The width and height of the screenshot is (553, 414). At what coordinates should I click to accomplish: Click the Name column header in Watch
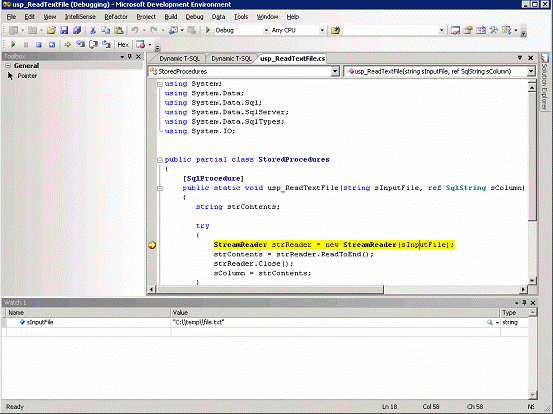coord(88,313)
